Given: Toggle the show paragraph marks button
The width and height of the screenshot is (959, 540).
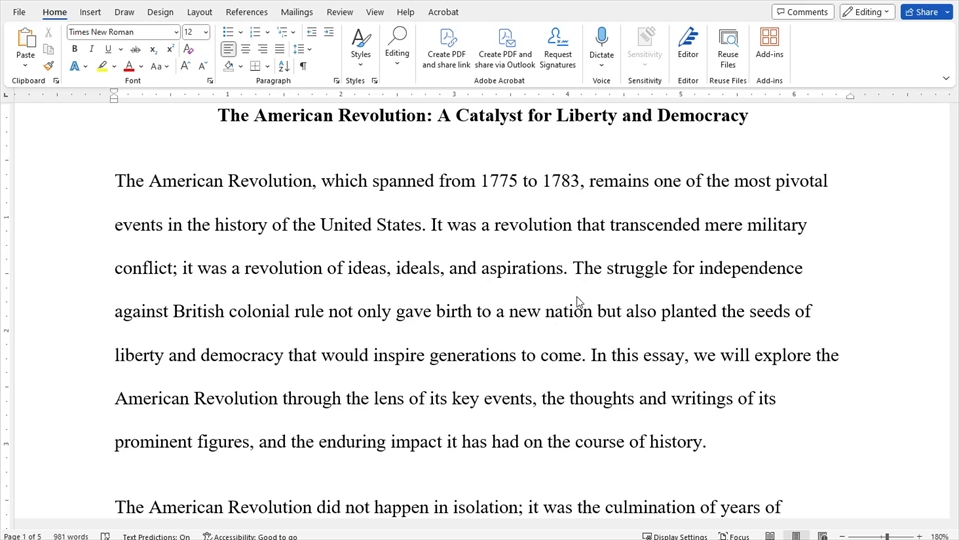Looking at the screenshot, I should pyautogui.click(x=303, y=66).
